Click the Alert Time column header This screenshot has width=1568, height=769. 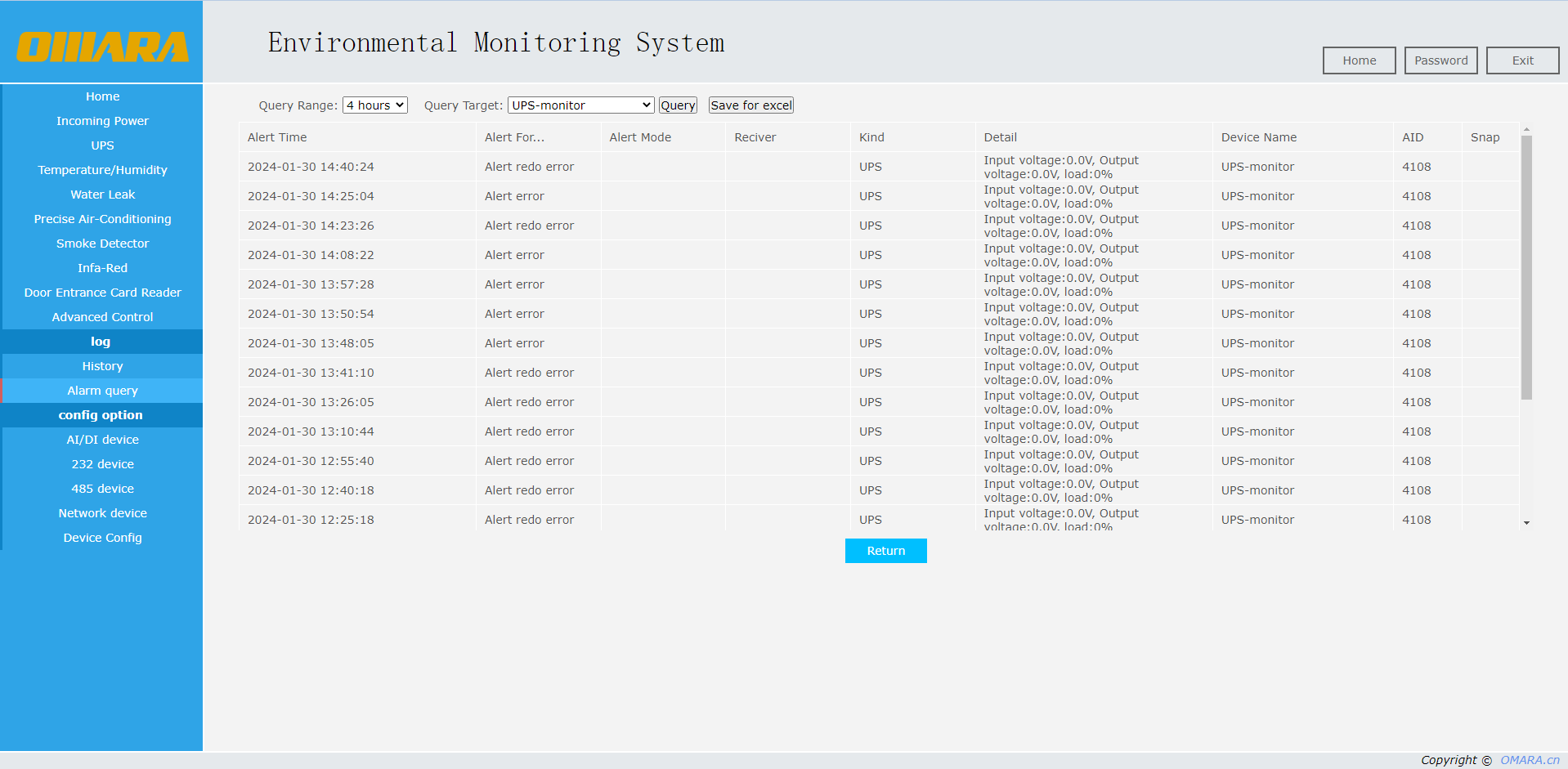tap(277, 137)
